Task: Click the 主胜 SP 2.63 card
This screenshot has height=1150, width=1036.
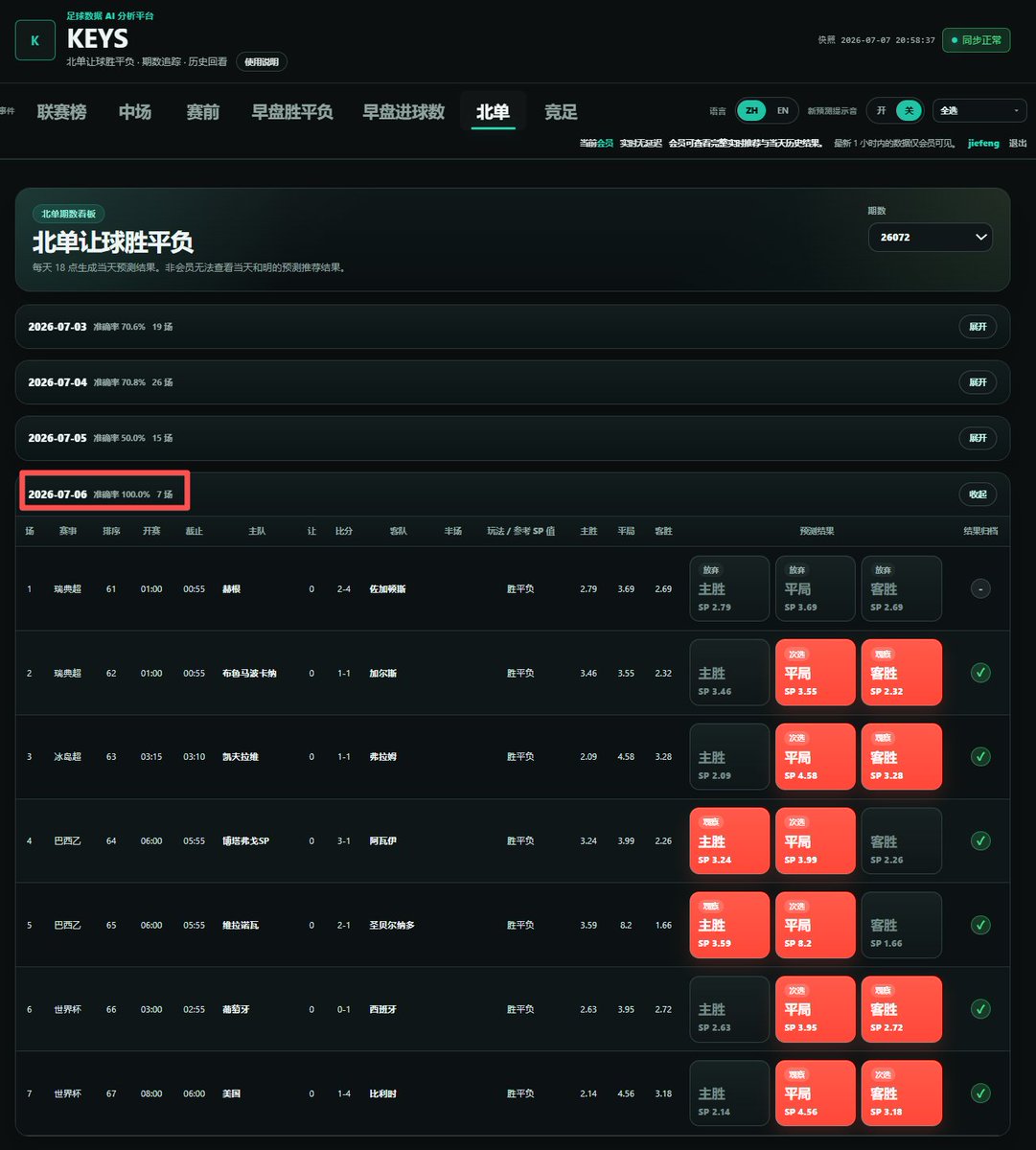Action: coord(729,1009)
